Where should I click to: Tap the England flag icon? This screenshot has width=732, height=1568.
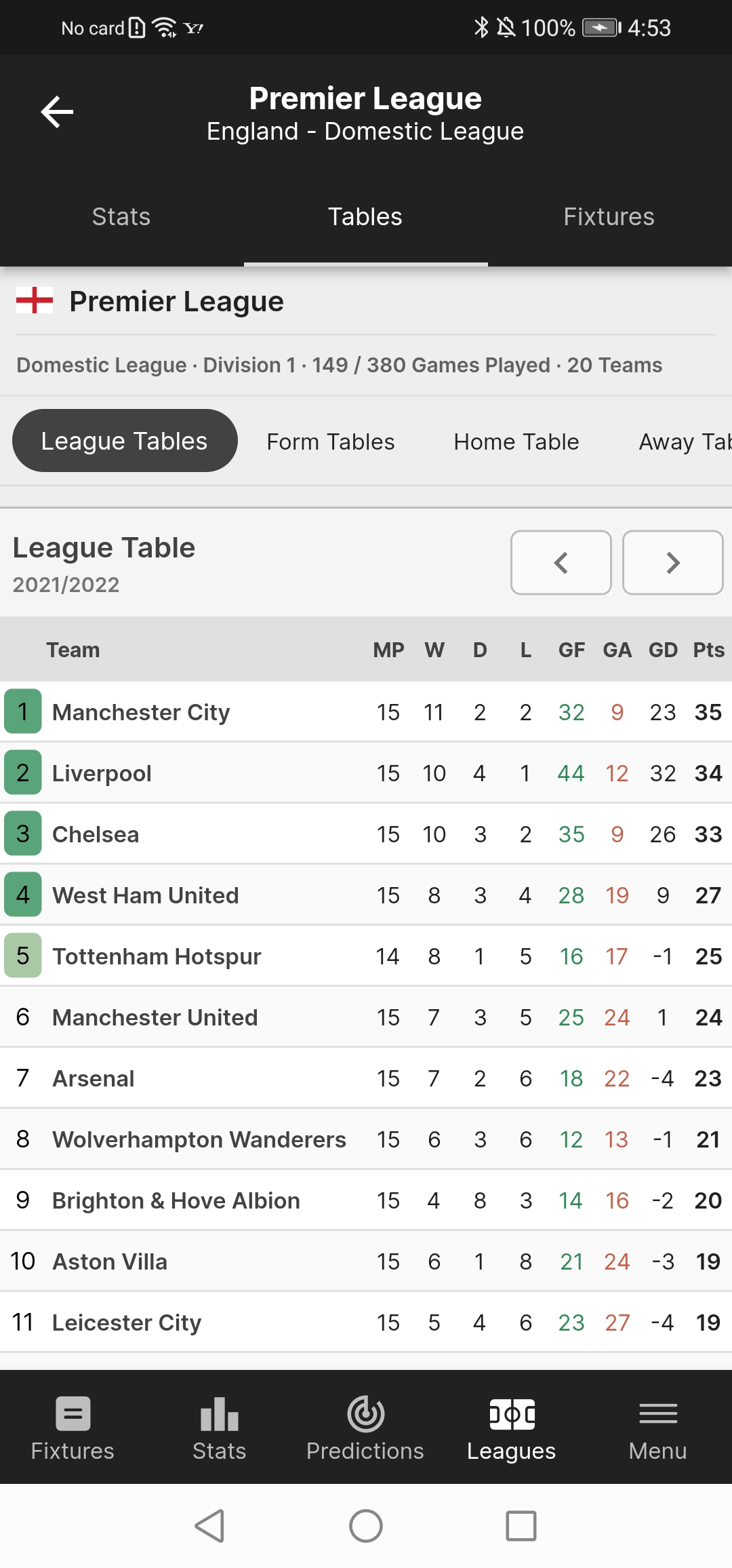pyautogui.click(x=35, y=300)
